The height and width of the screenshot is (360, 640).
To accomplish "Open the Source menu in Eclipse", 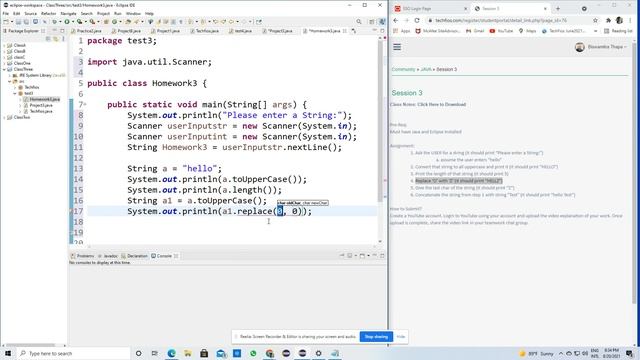I will pyautogui.click(x=31, y=13).
